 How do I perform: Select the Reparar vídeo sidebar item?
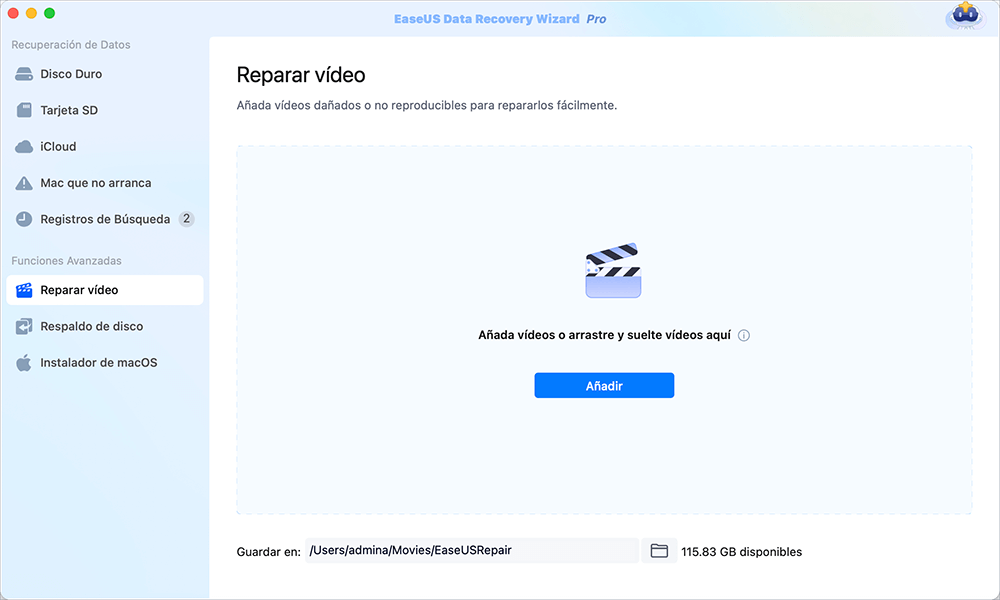click(x=105, y=290)
